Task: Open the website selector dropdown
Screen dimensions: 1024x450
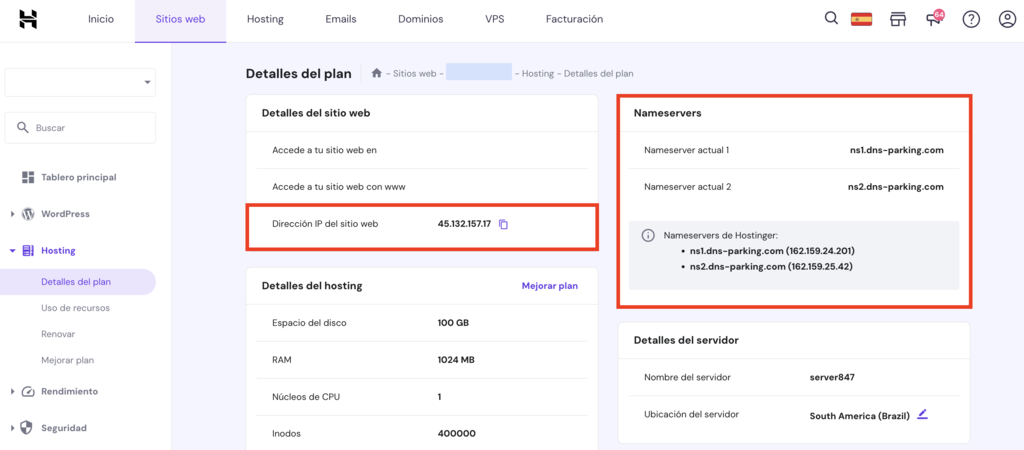Action: pyautogui.click(x=80, y=83)
